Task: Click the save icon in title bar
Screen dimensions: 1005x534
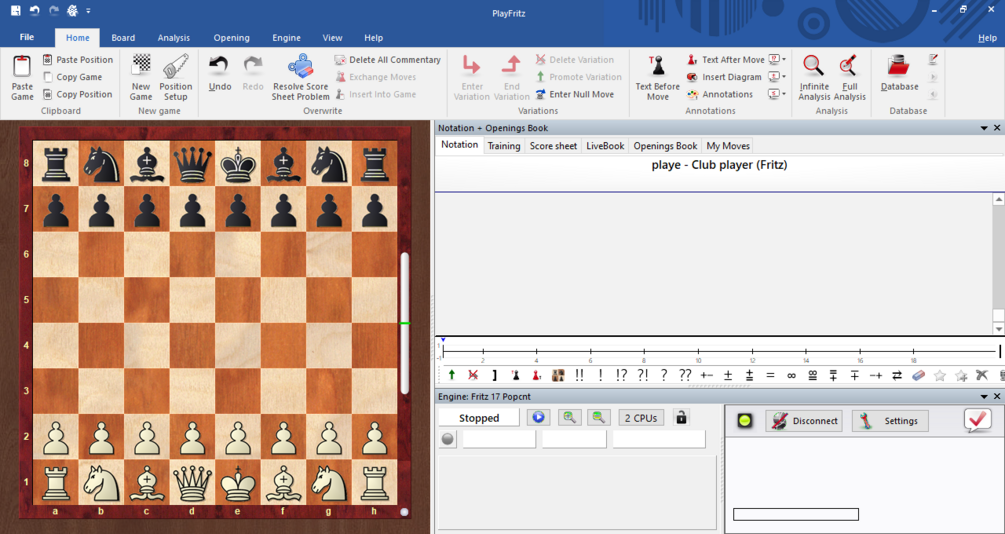Action: coord(16,10)
